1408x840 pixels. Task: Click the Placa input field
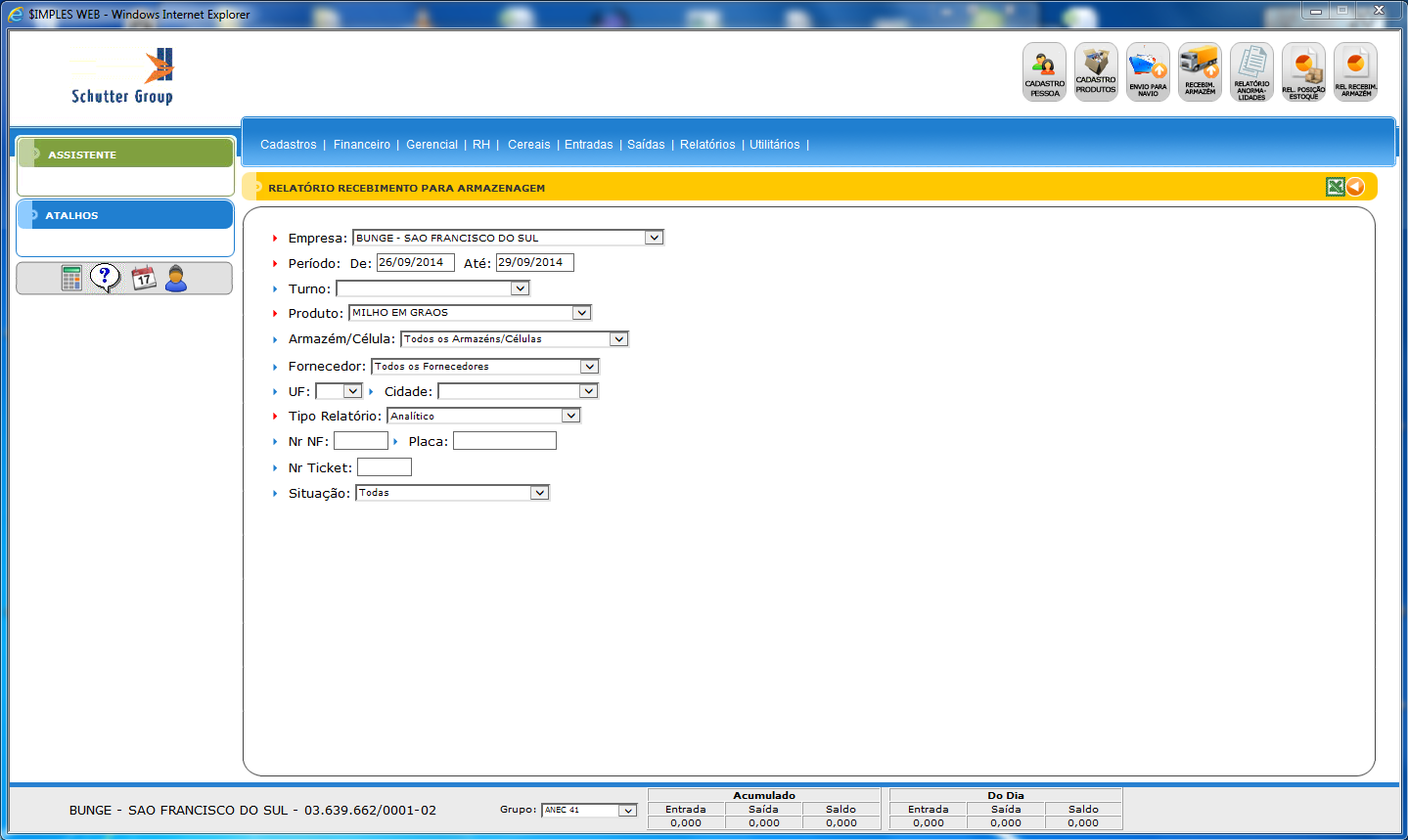coord(504,441)
